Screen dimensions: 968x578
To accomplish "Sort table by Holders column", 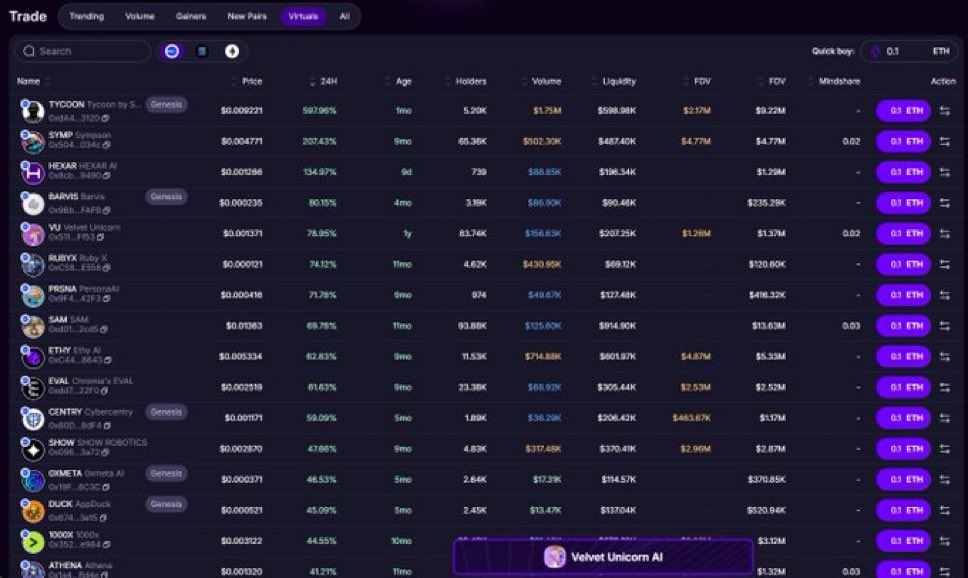I will 465,82.
